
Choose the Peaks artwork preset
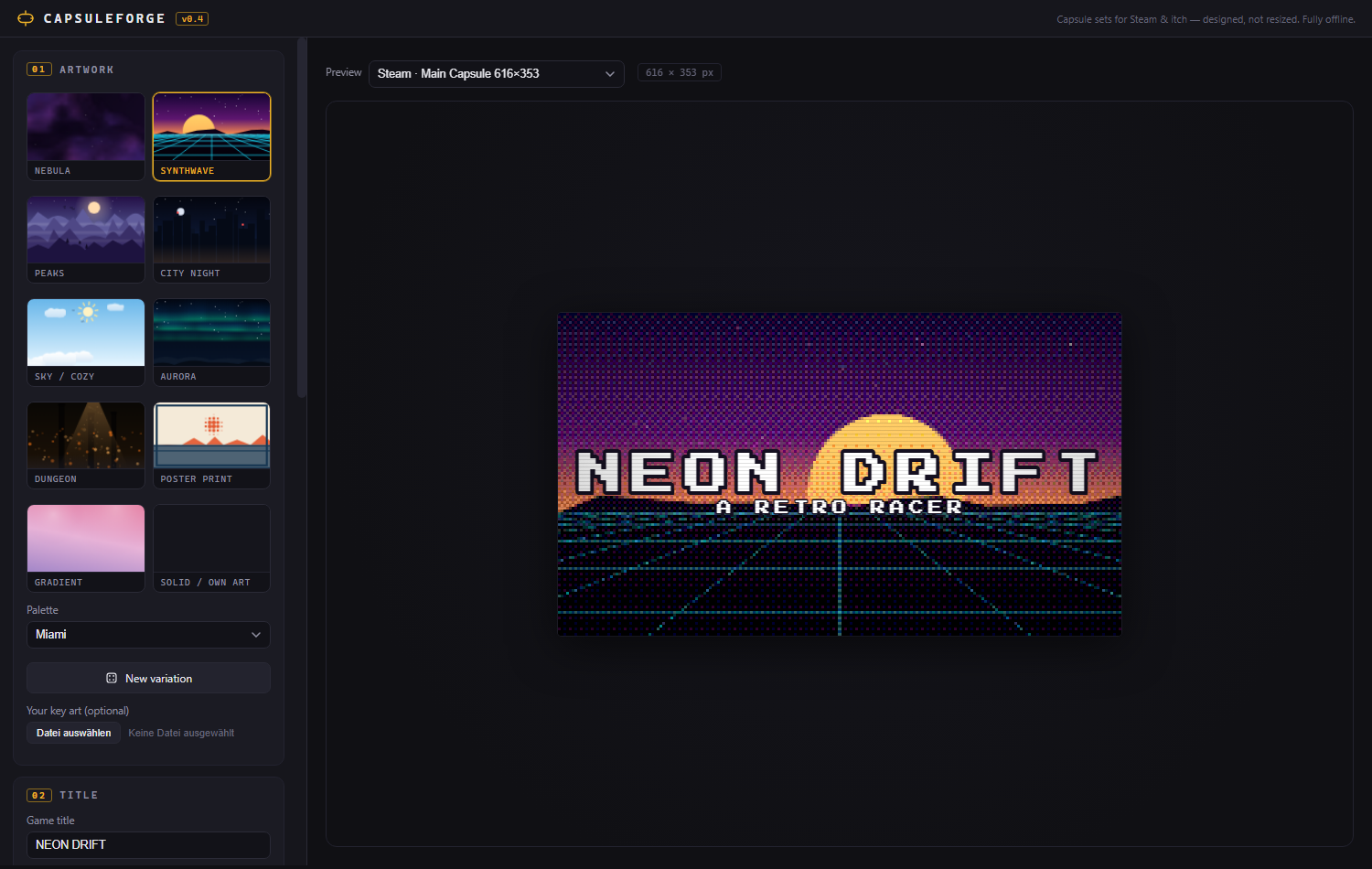pyautogui.click(x=86, y=240)
